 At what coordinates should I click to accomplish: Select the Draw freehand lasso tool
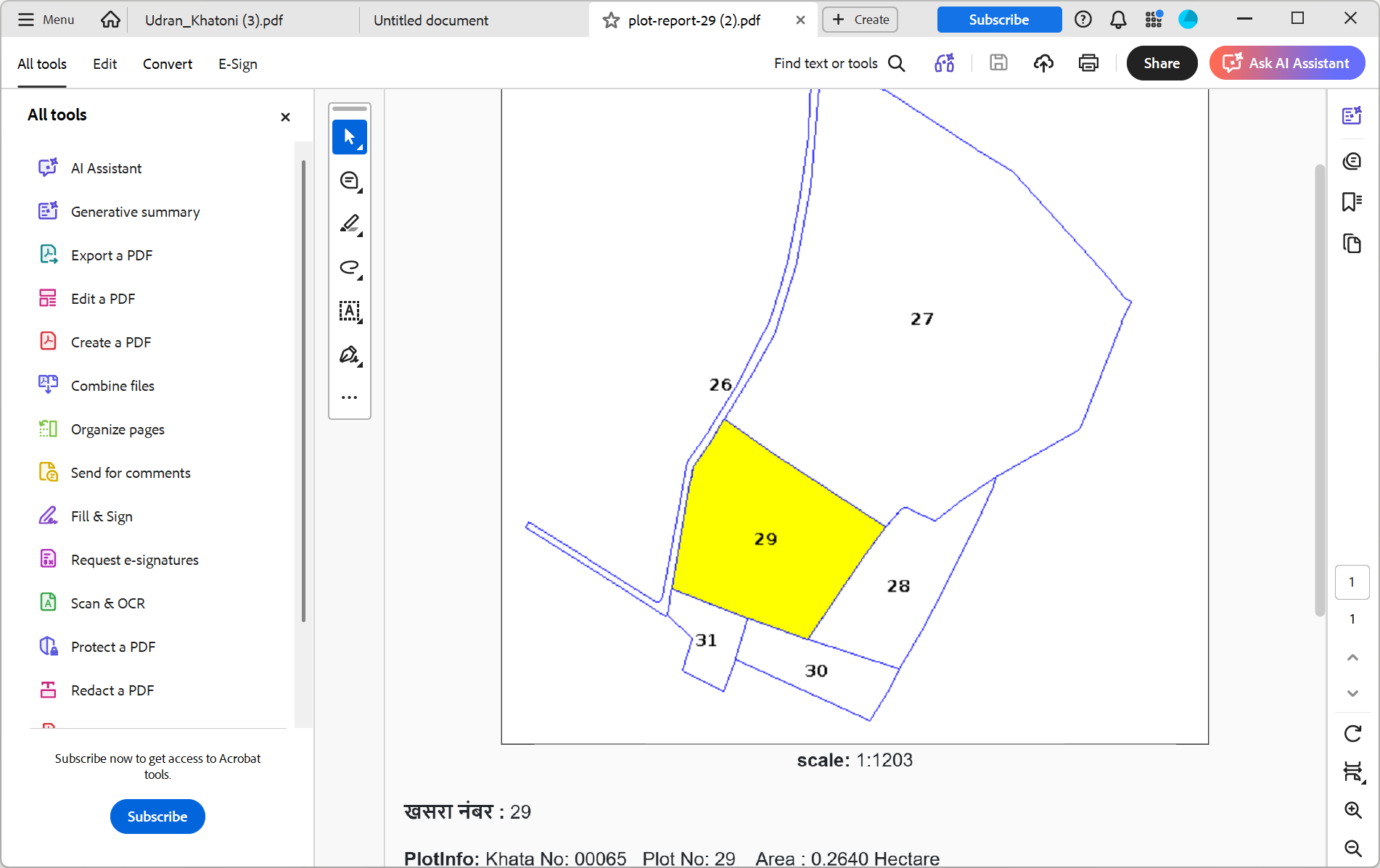350,268
